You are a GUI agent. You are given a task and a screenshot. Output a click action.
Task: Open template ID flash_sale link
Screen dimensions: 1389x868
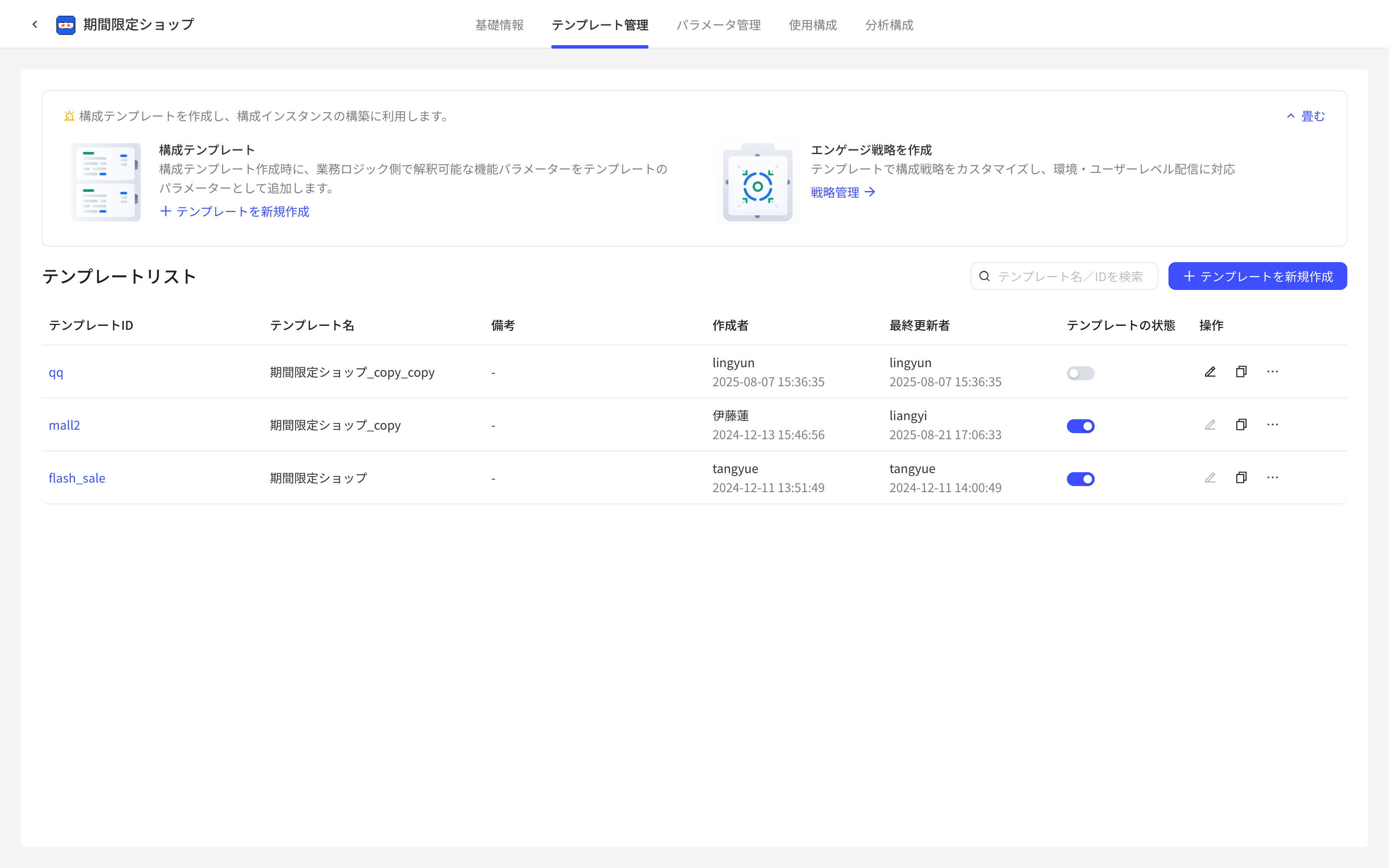click(x=77, y=478)
